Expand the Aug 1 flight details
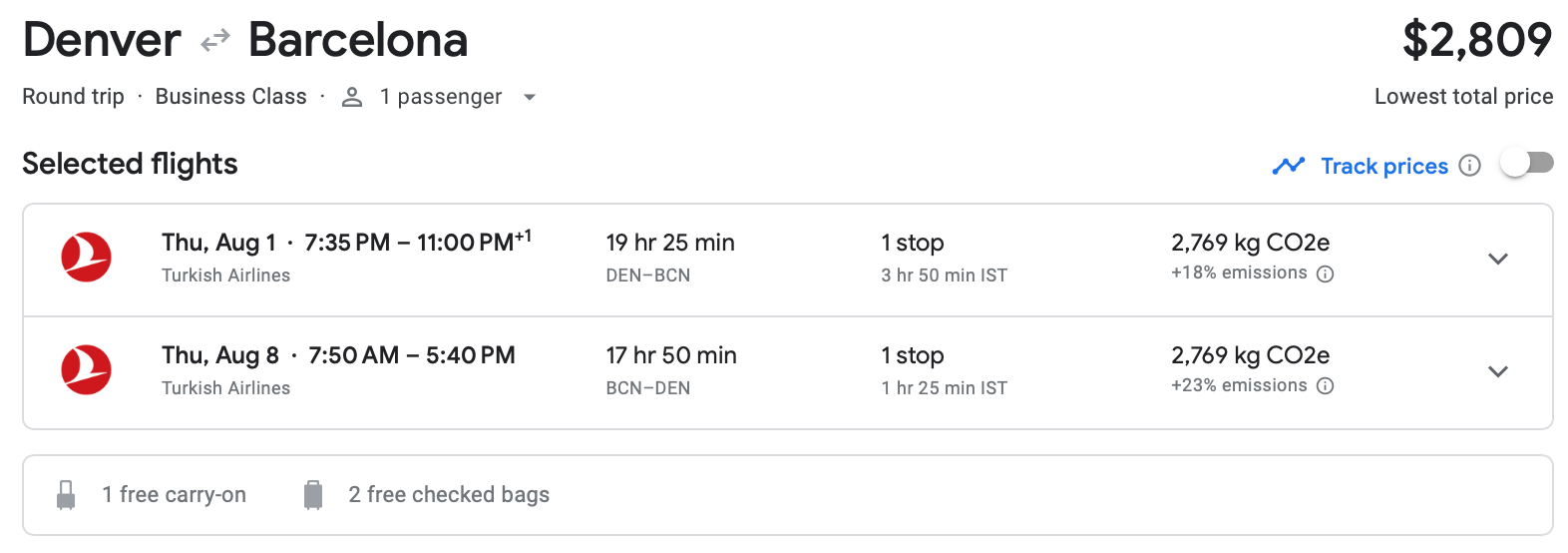This screenshot has width=1568, height=553. click(1497, 260)
